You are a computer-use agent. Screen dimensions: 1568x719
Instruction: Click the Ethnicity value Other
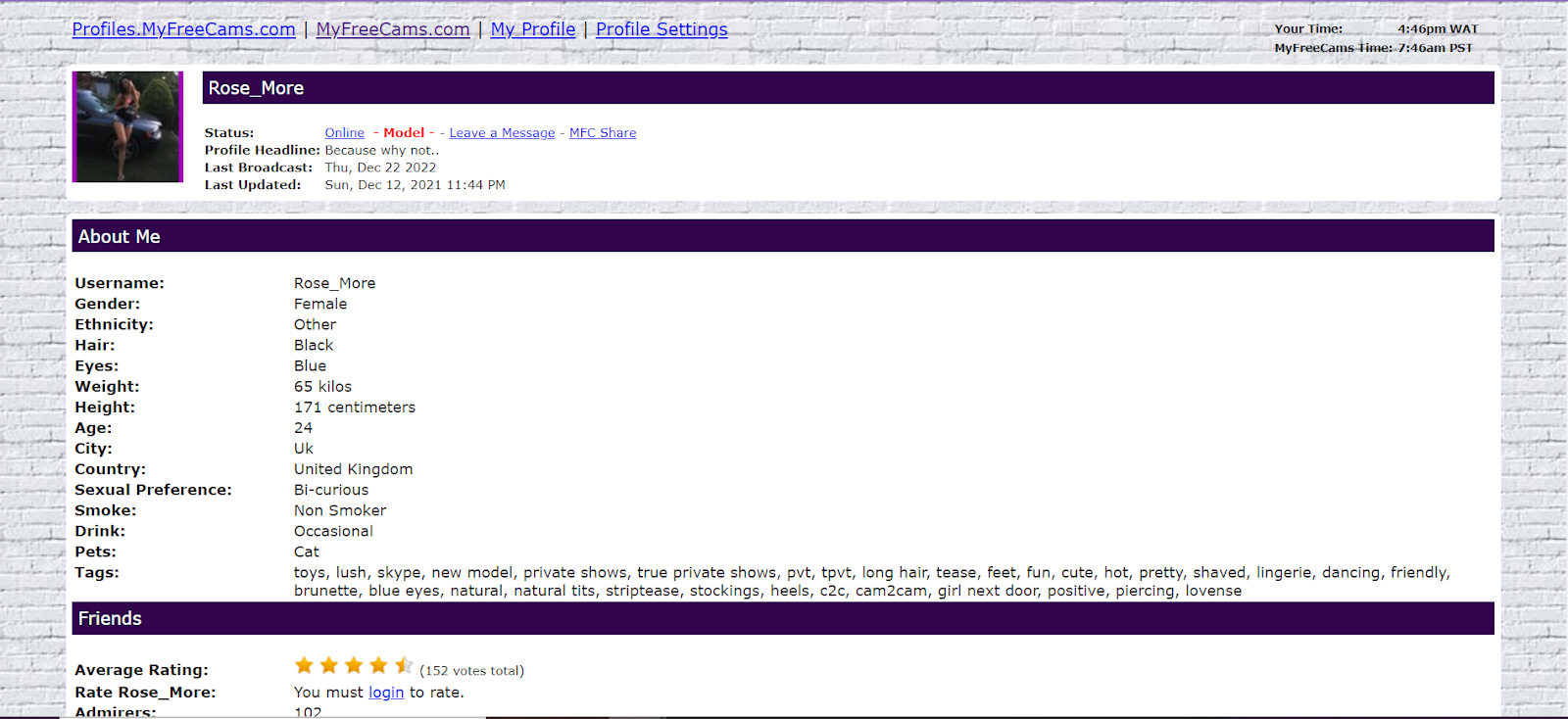pyautogui.click(x=315, y=324)
